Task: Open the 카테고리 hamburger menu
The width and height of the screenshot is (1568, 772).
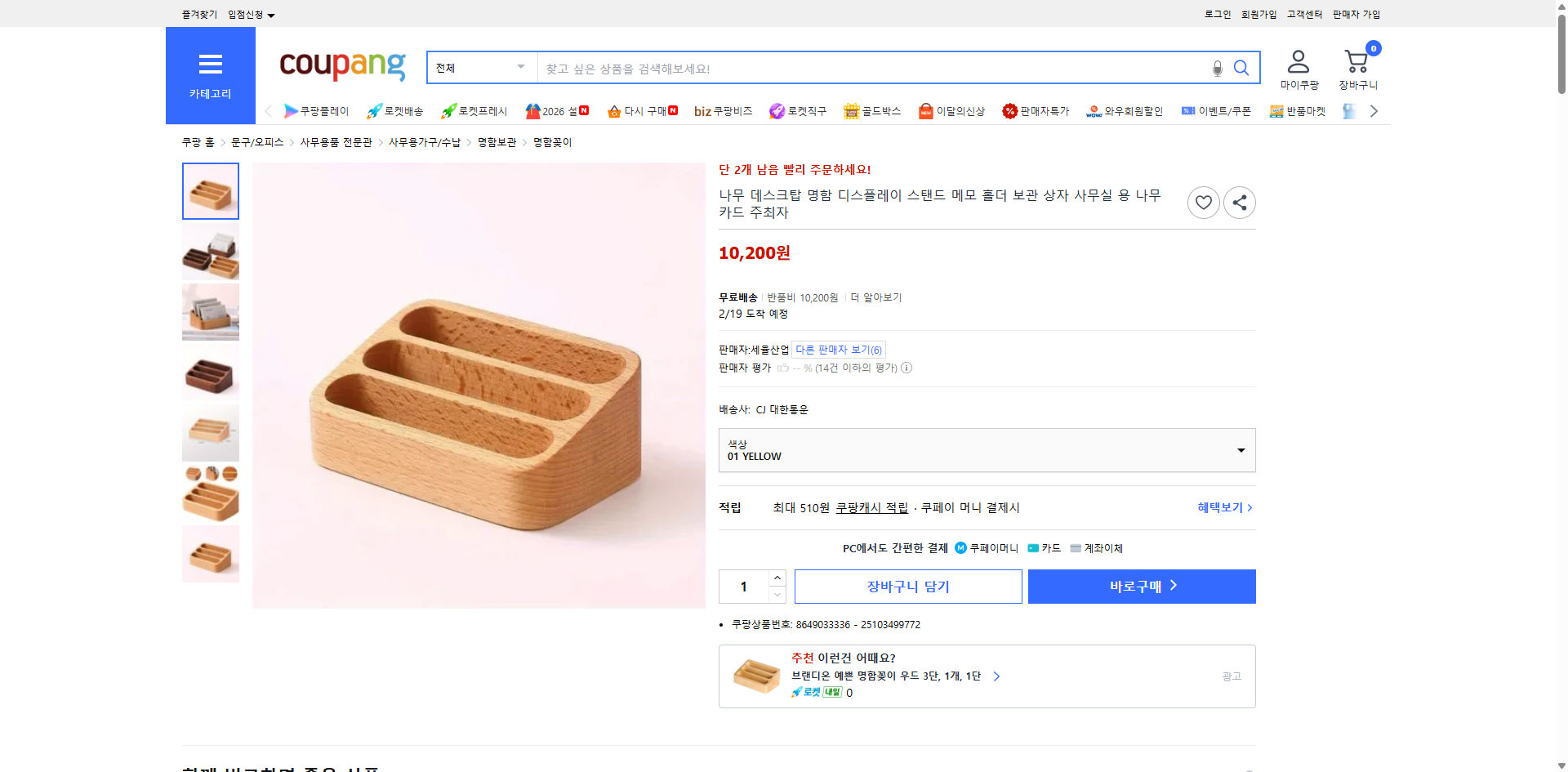Action: tap(210, 74)
